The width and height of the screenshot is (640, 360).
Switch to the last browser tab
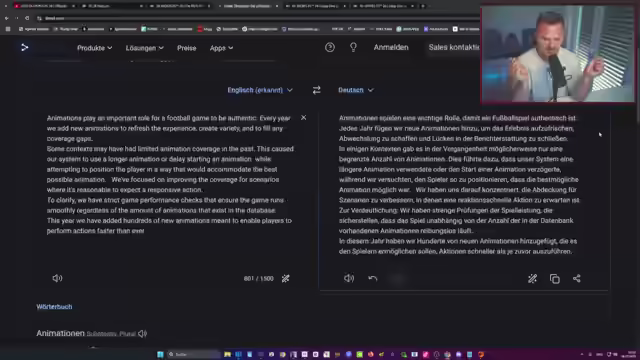point(383,6)
